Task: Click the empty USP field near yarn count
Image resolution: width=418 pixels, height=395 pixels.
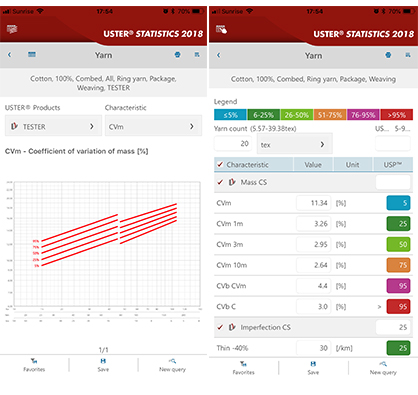Action: click(393, 144)
